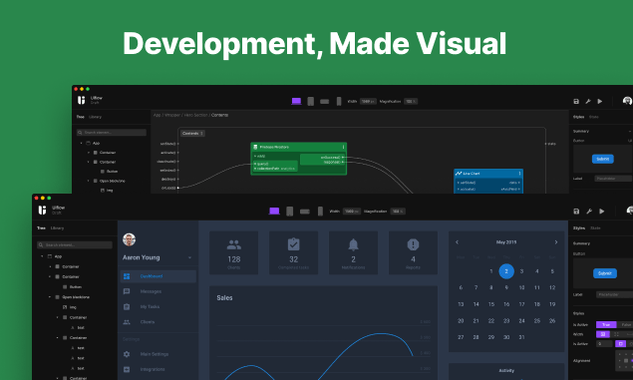Select tablet device preview in front window
The image size is (633, 380).
[x=289, y=211]
